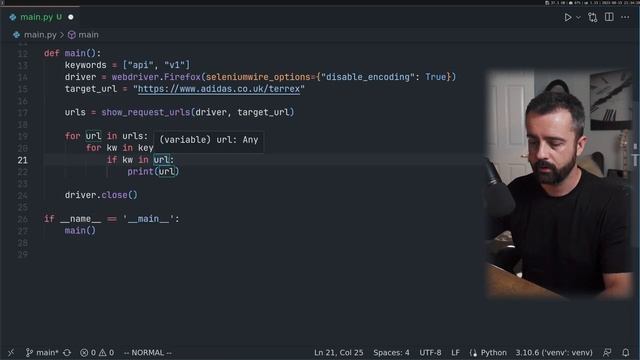Change end of line sequence LF
The height and width of the screenshot is (360, 640).
pos(455,353)
